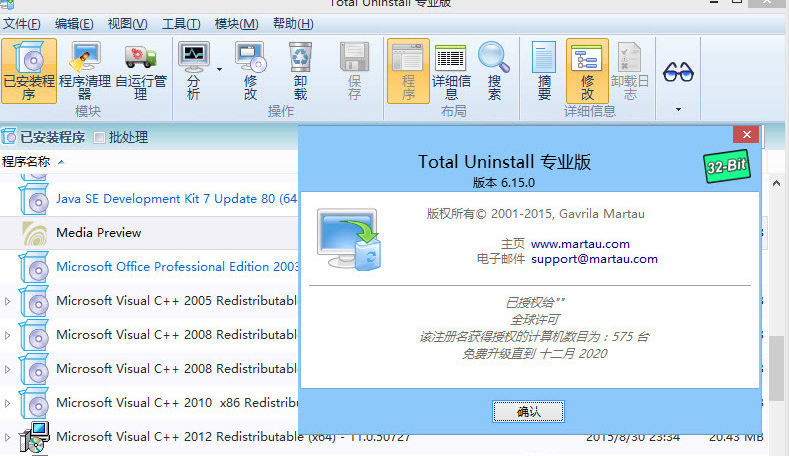The image size is (789, 456).
Task: Open the 程序清理器 module
Action: [x=85, y=71]
